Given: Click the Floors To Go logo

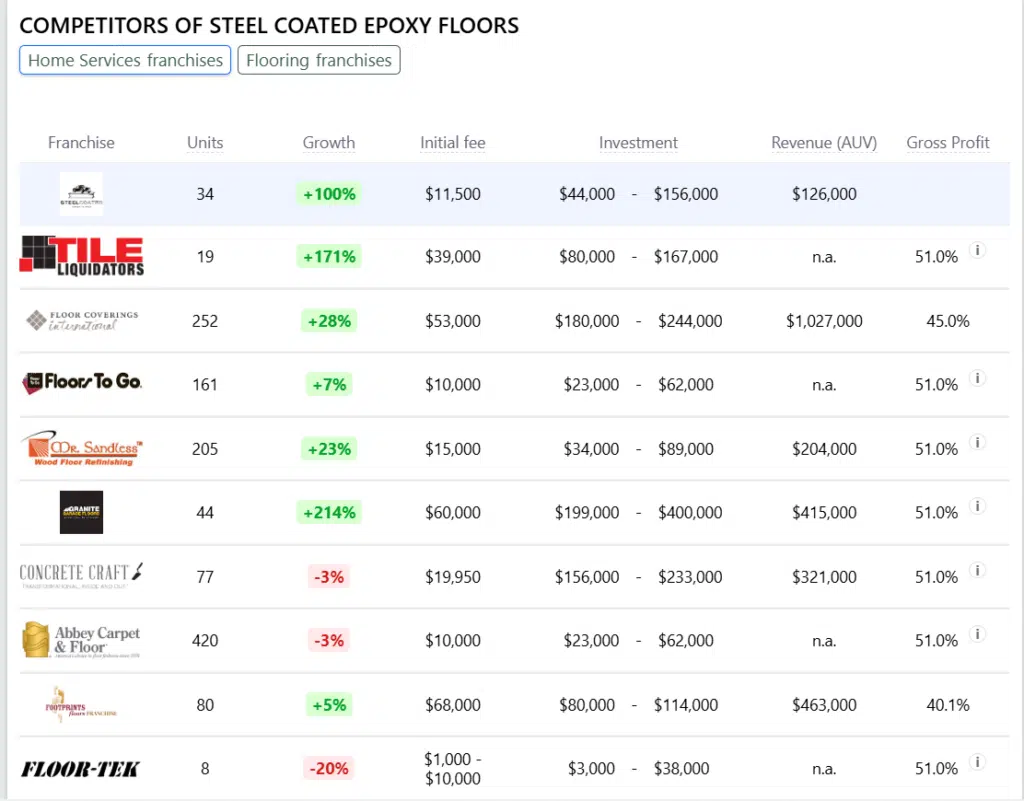Looking at the screenshot, I should 81,383.
